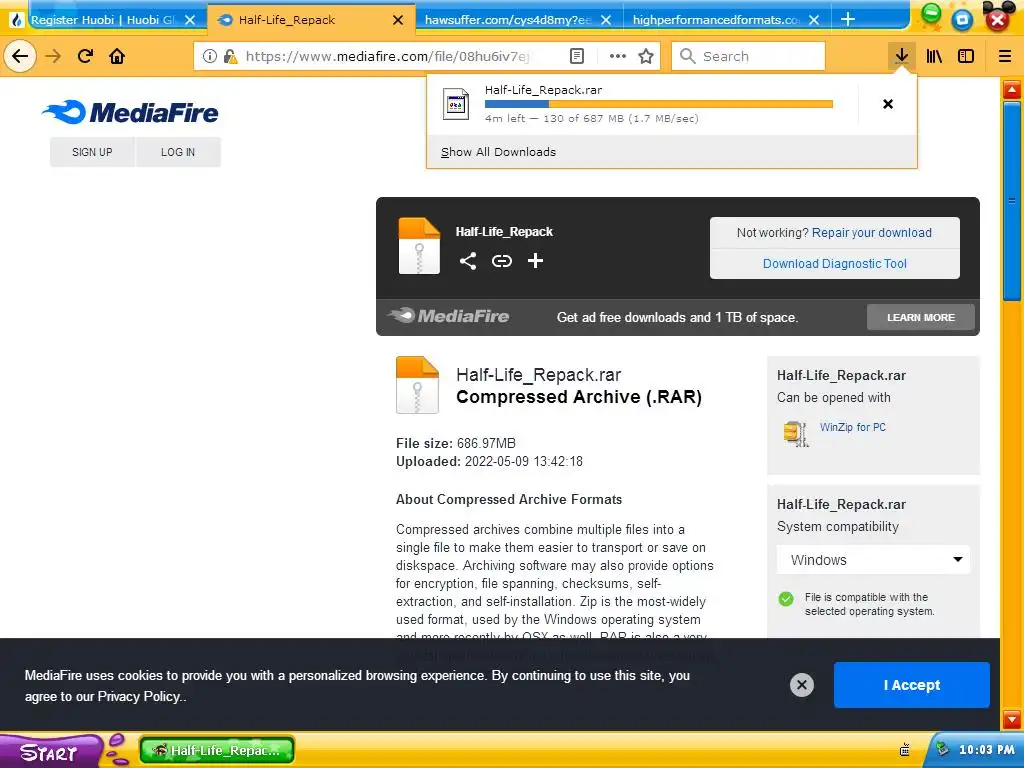This screenshot has width=1024, height=768.
Task: Close the Half-Life_Repack tab
Action: [x=398, y=20]
